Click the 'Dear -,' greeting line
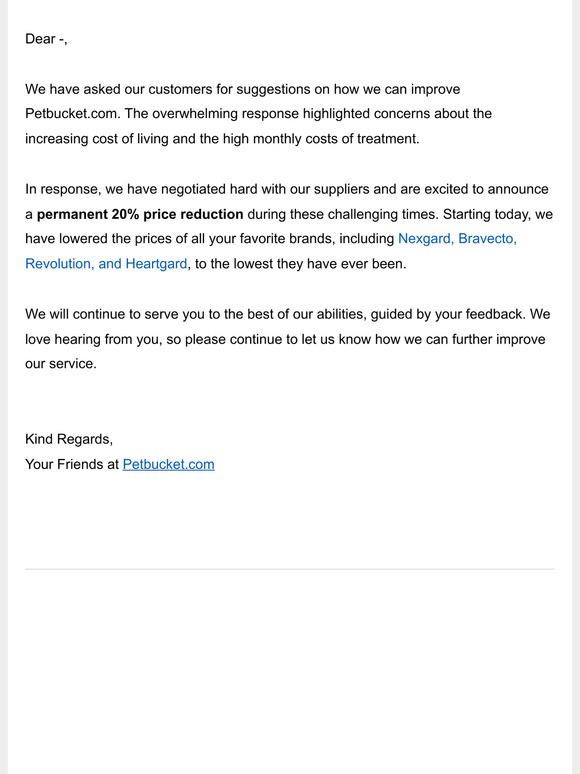The image size is (580, 774). (x=46, y=39)
